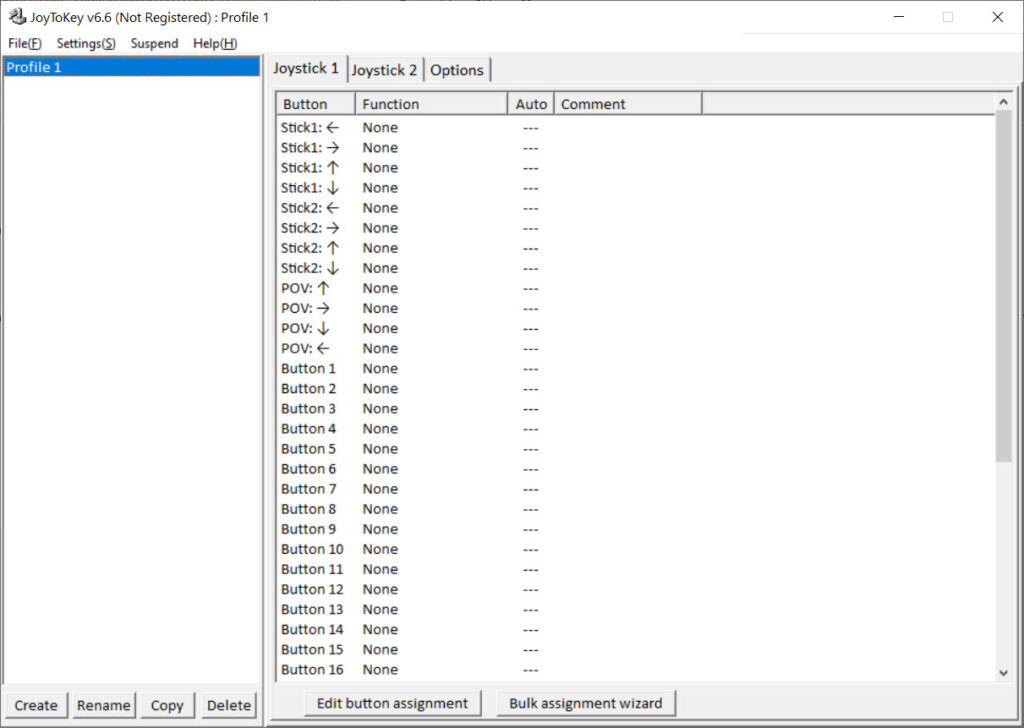
Task: Select the Stick1 down arrow row
Action: click(635, 188)
